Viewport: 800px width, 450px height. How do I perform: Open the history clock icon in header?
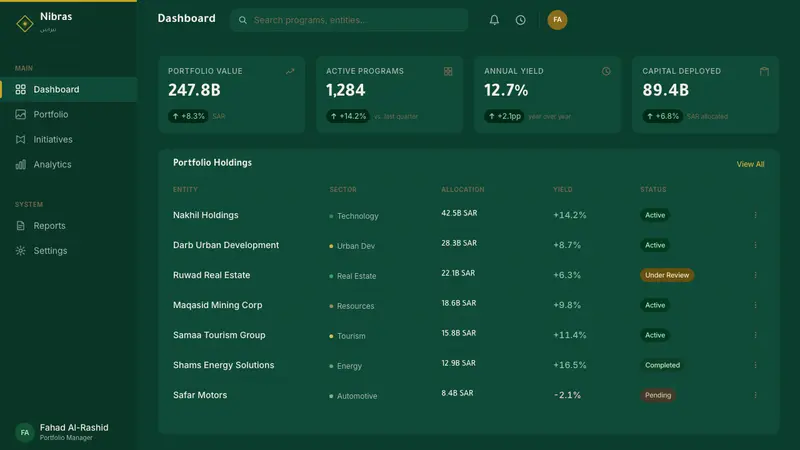click(520, 20)
